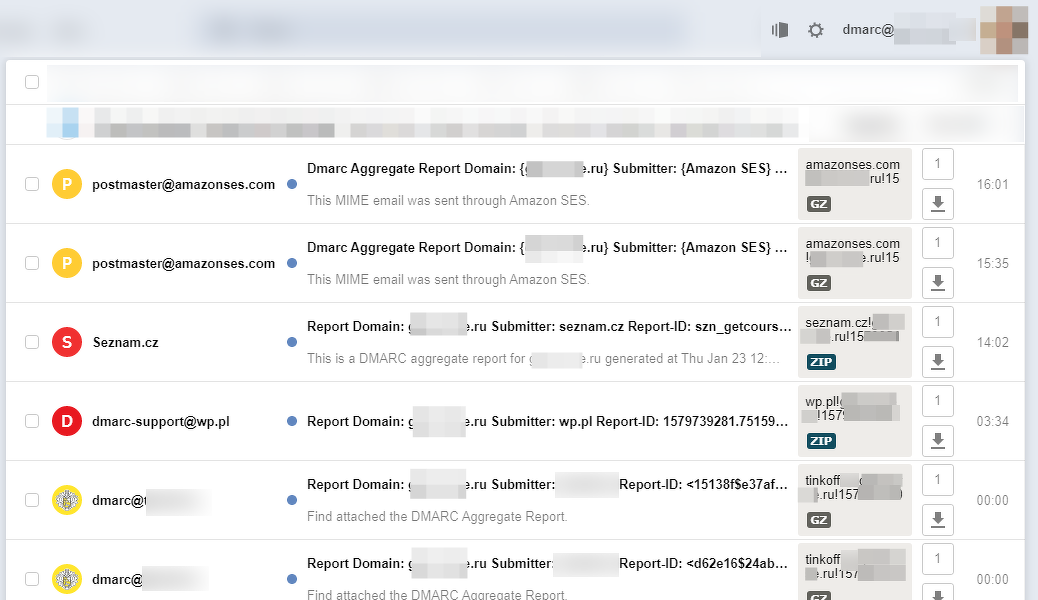Download attachment from the 16:01 Amazon SES email

click(x=937, y=204)
